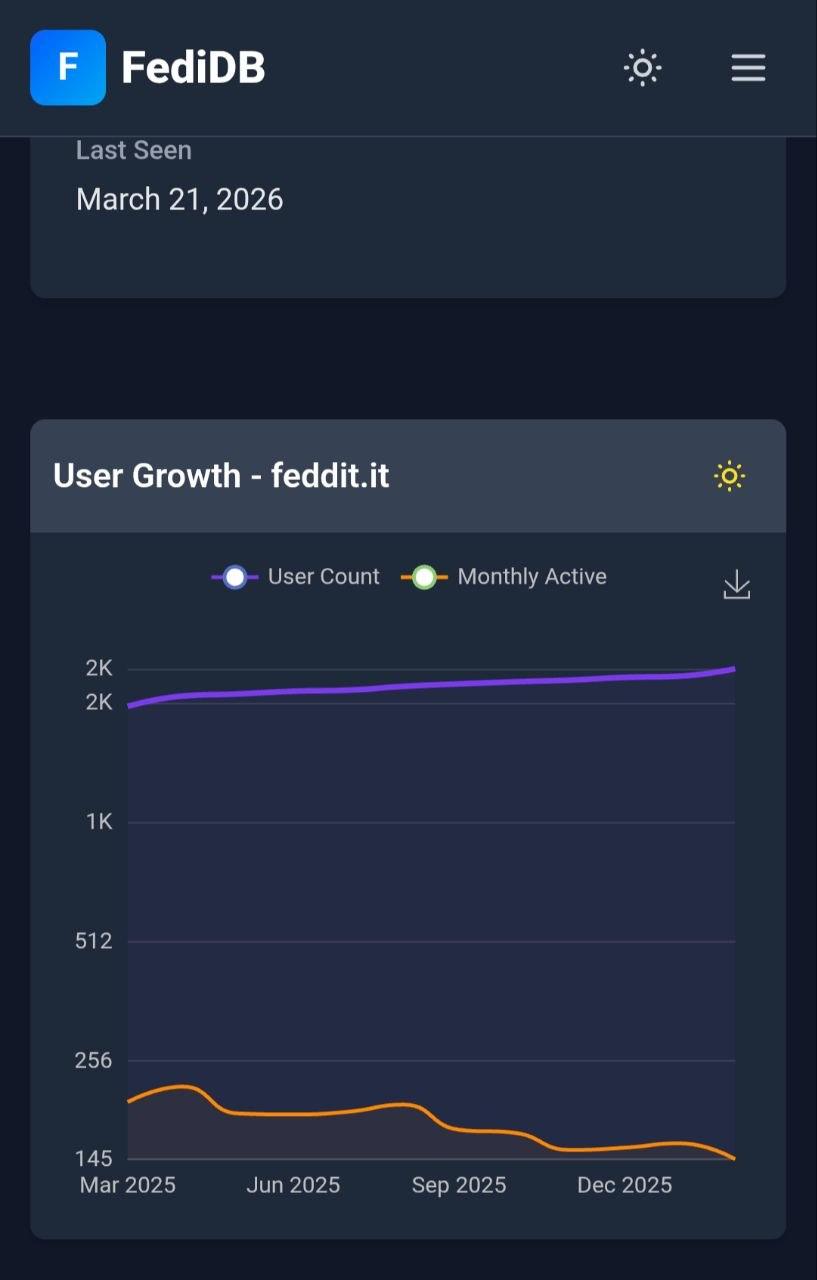Click the FediDB site title text

[x=193, y=68]
